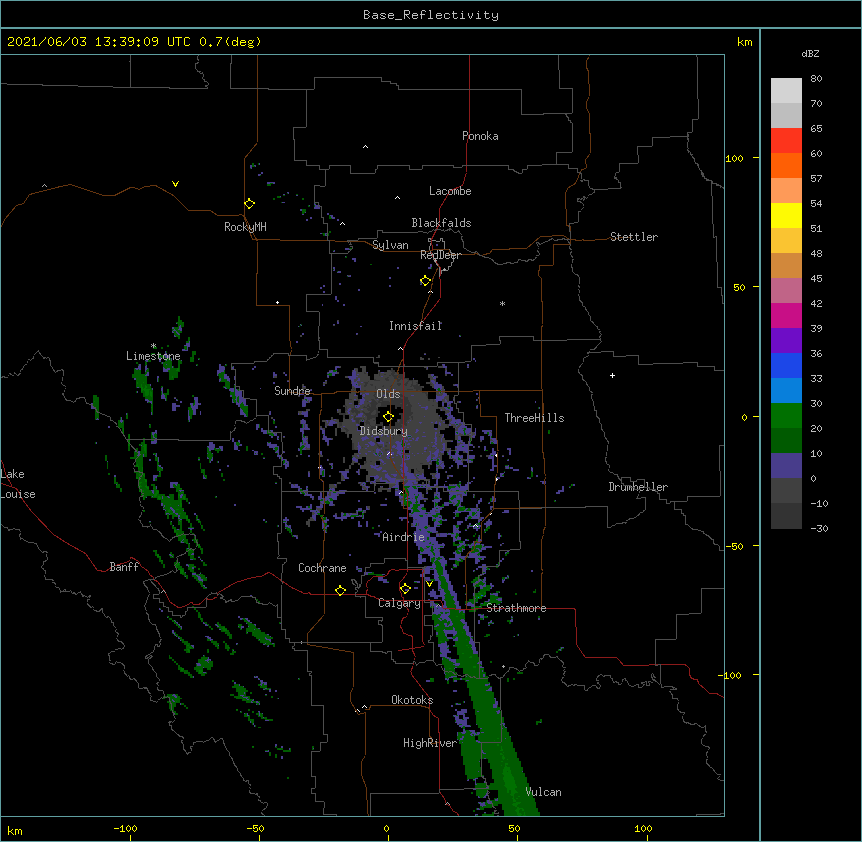Click the dBZ legend heading

pyautogui.click(x=810, y=54)
